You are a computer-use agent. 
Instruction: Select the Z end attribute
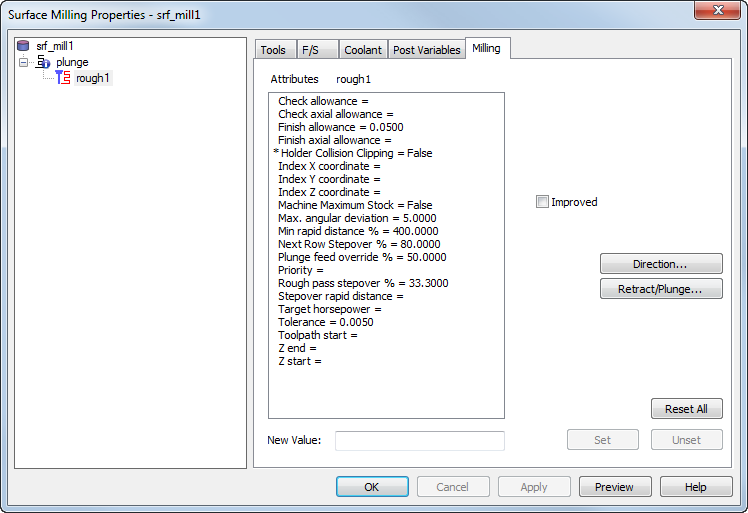click(297, 348)
